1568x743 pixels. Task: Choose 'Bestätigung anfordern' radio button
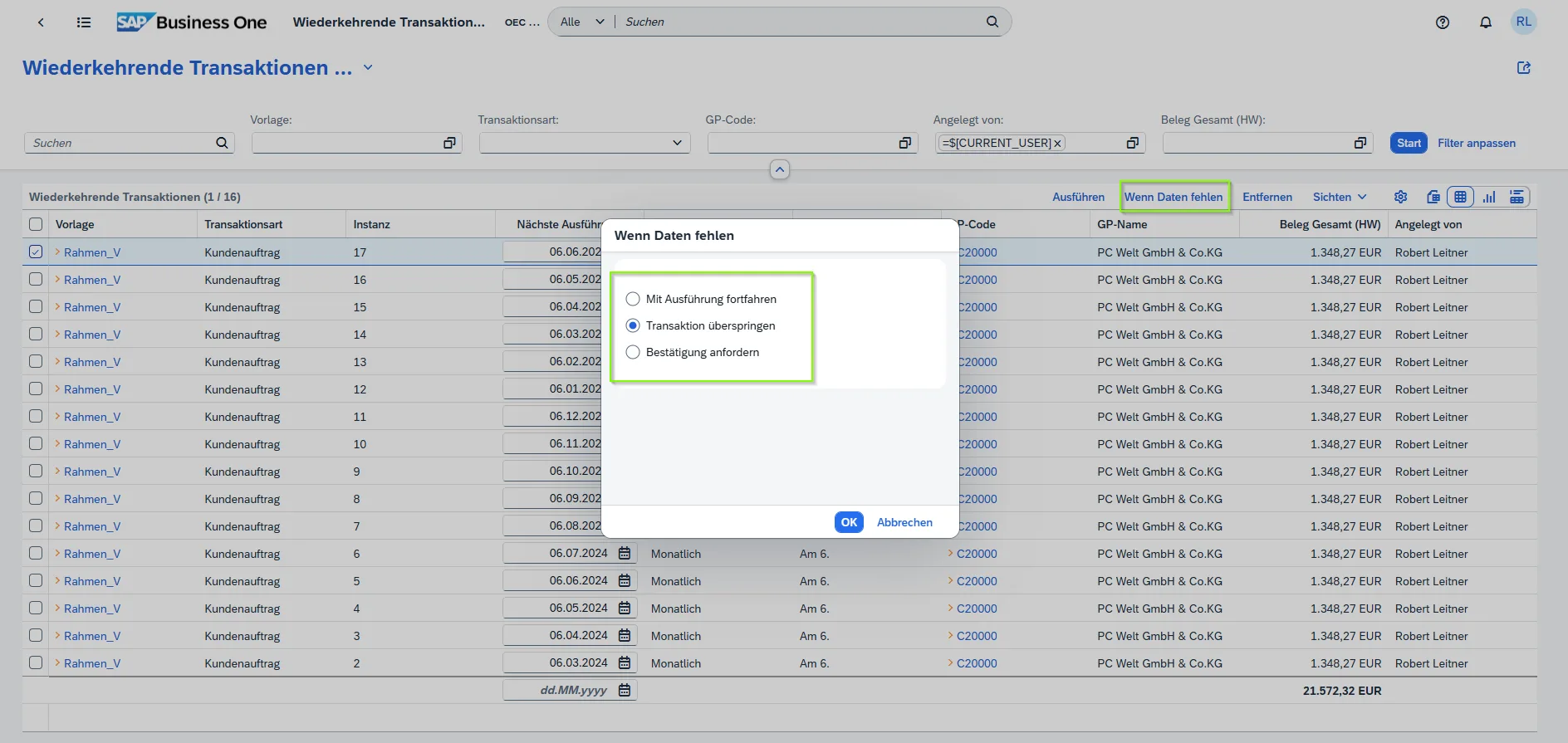pyautogui.click(x=633, y=352)
